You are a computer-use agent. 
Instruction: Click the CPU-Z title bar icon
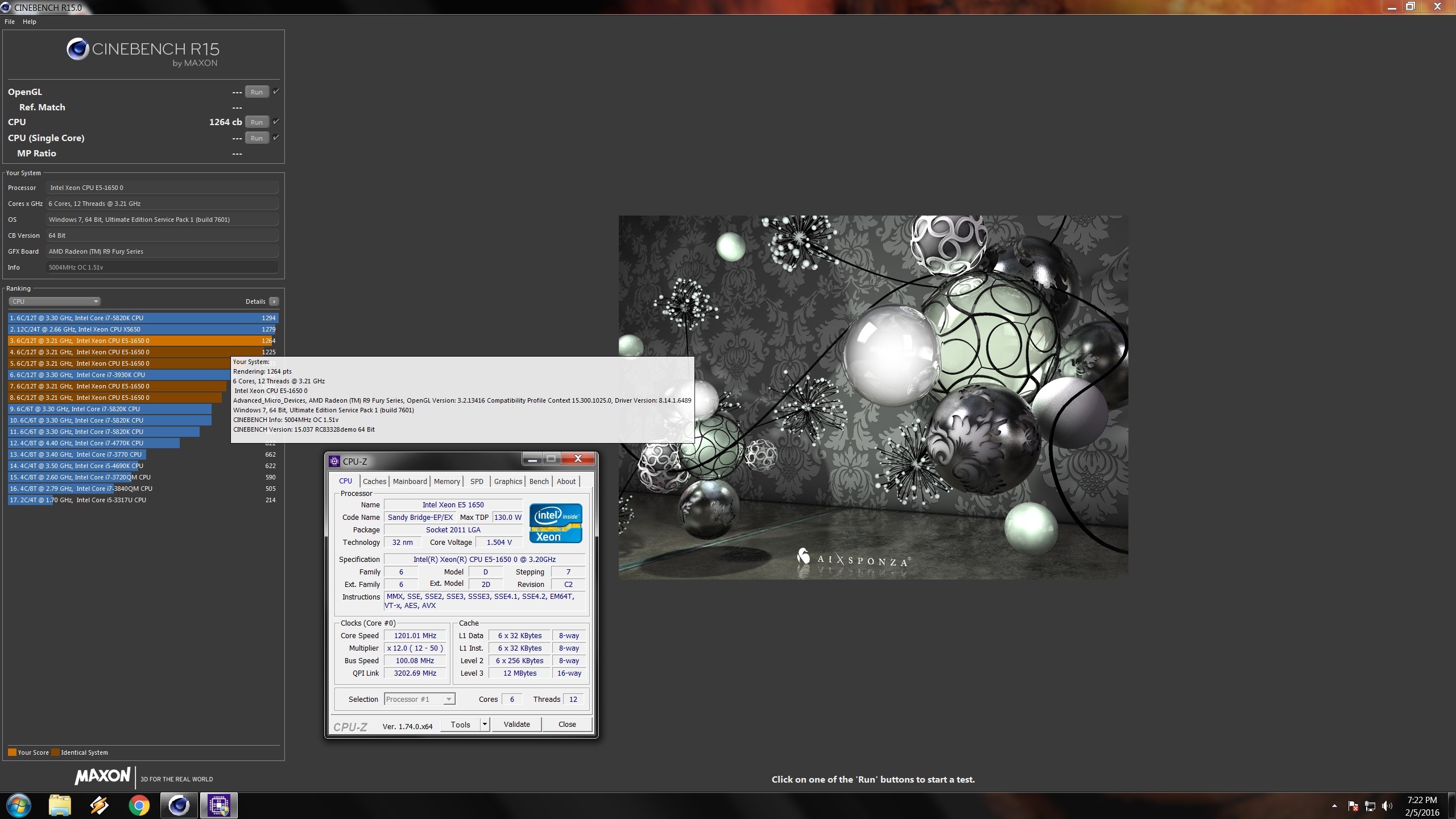[x=334, y=461]
